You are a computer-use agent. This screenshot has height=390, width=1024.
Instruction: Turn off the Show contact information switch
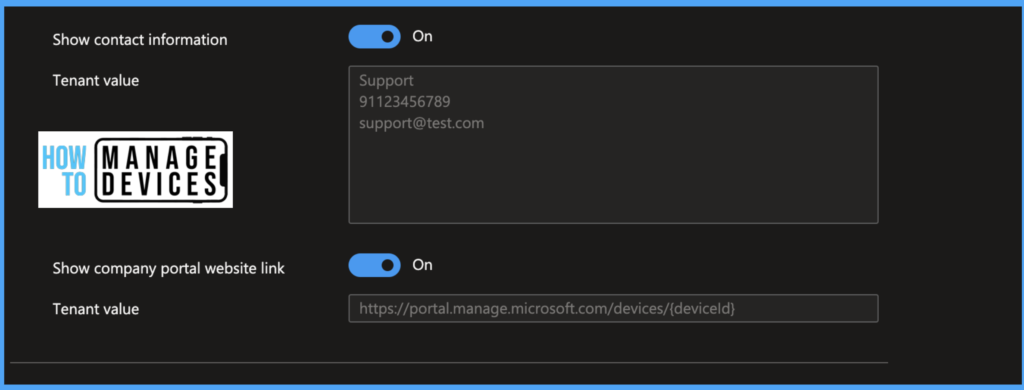[374, 37]
